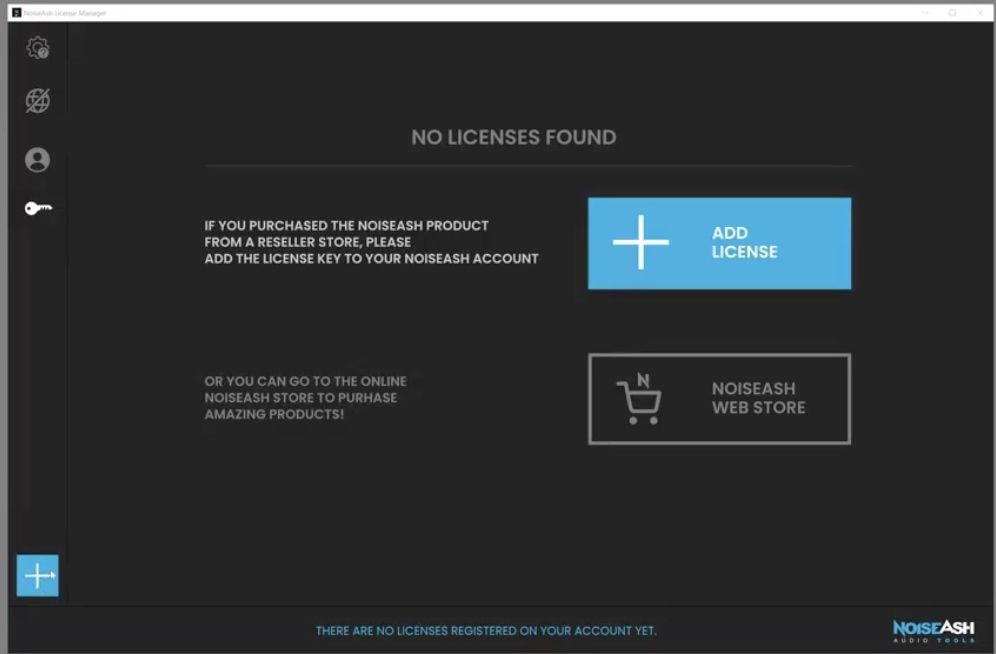This screenshot has width=996, height=654.
Task: Close the License Manager window
Action: [x=979, y=13]
